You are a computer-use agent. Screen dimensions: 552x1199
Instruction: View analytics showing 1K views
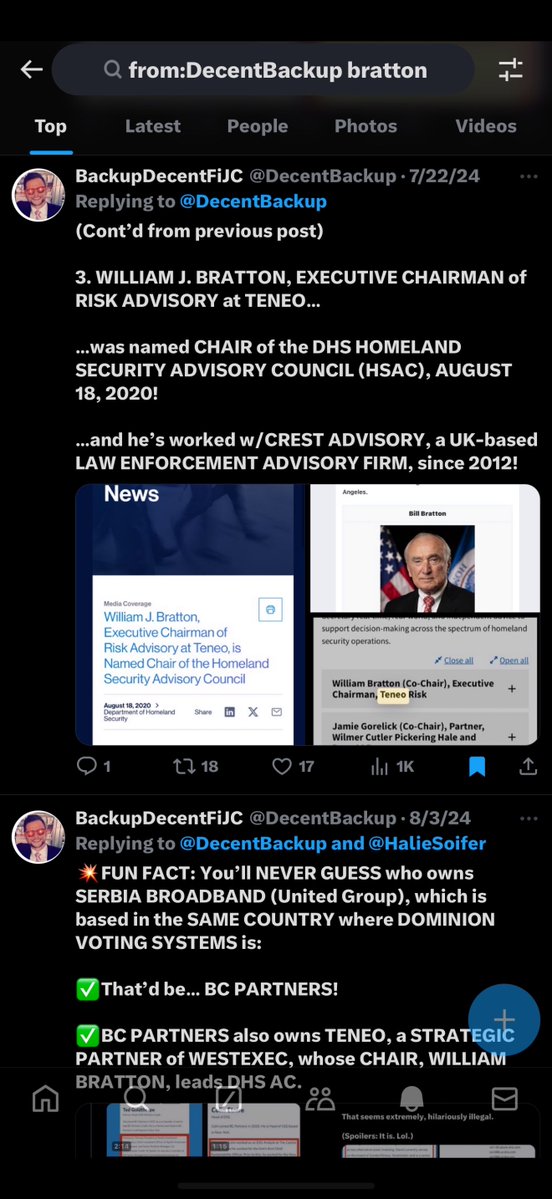(392, 765)
